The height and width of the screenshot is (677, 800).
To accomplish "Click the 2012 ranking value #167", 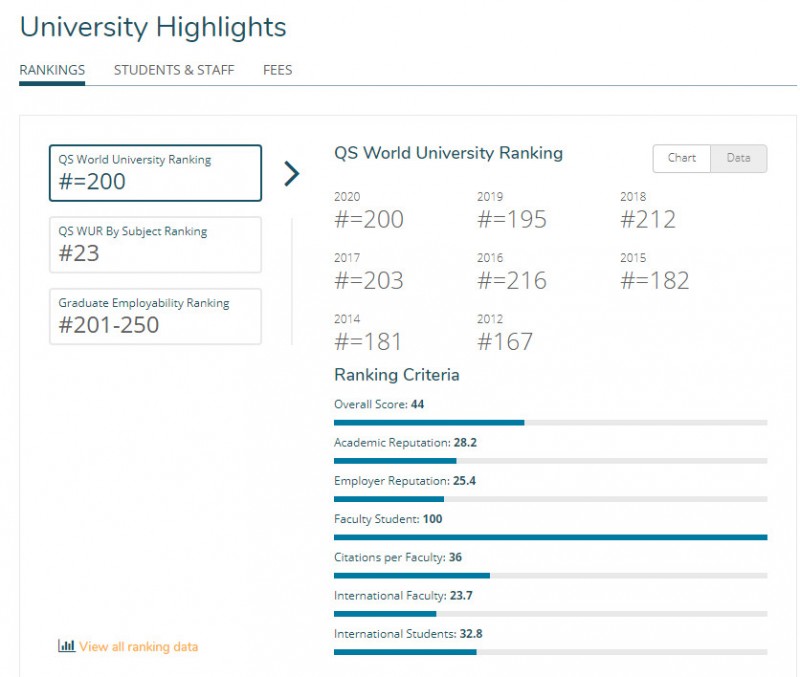I will (x=505, y=342).
